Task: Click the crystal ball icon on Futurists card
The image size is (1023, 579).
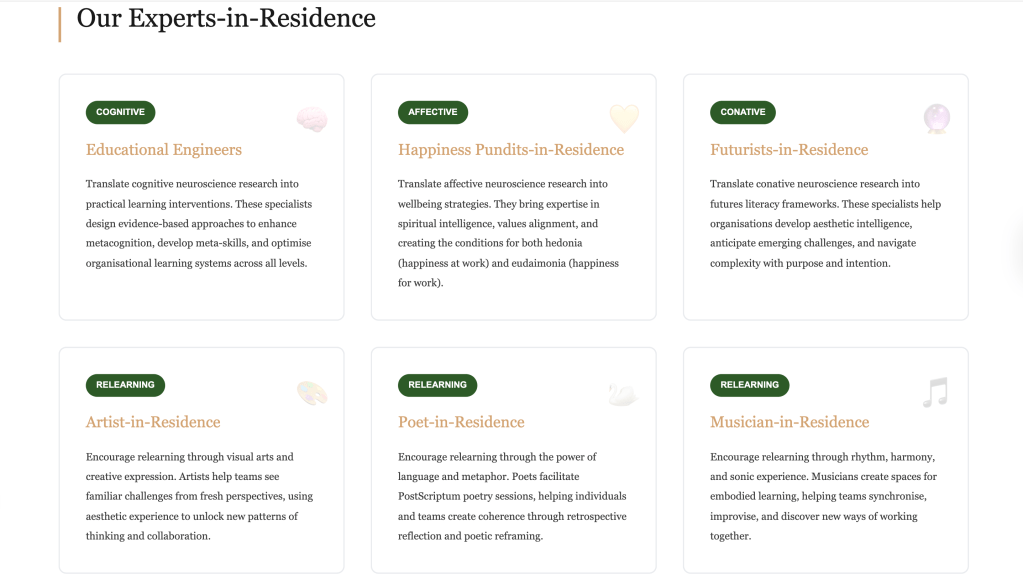Action: [x=936, y=120]
